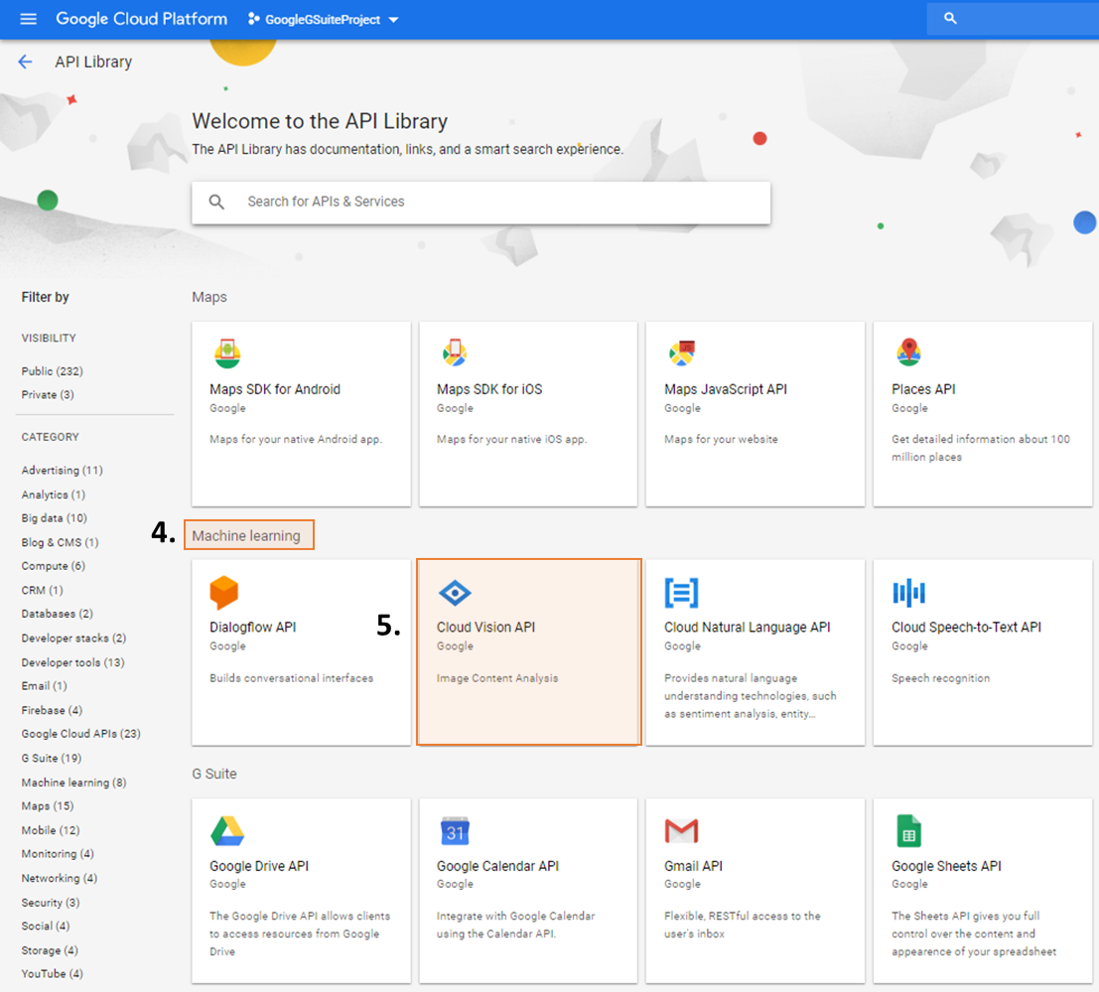
Task: Open the Cloud Speech-to-Text API title
Action: [x=967, y=627]
